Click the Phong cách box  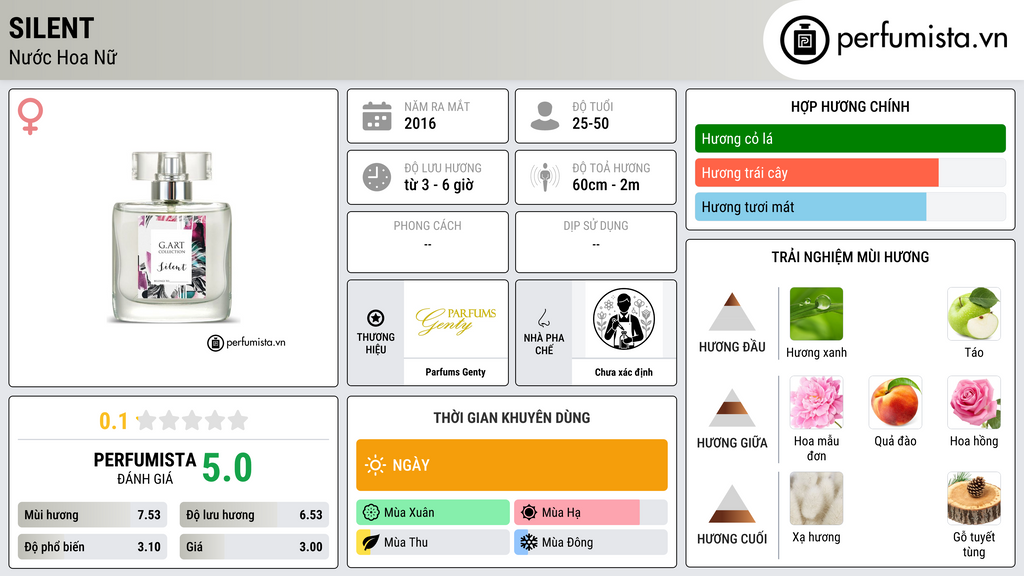pyautogui.click(x=428, y=242)
